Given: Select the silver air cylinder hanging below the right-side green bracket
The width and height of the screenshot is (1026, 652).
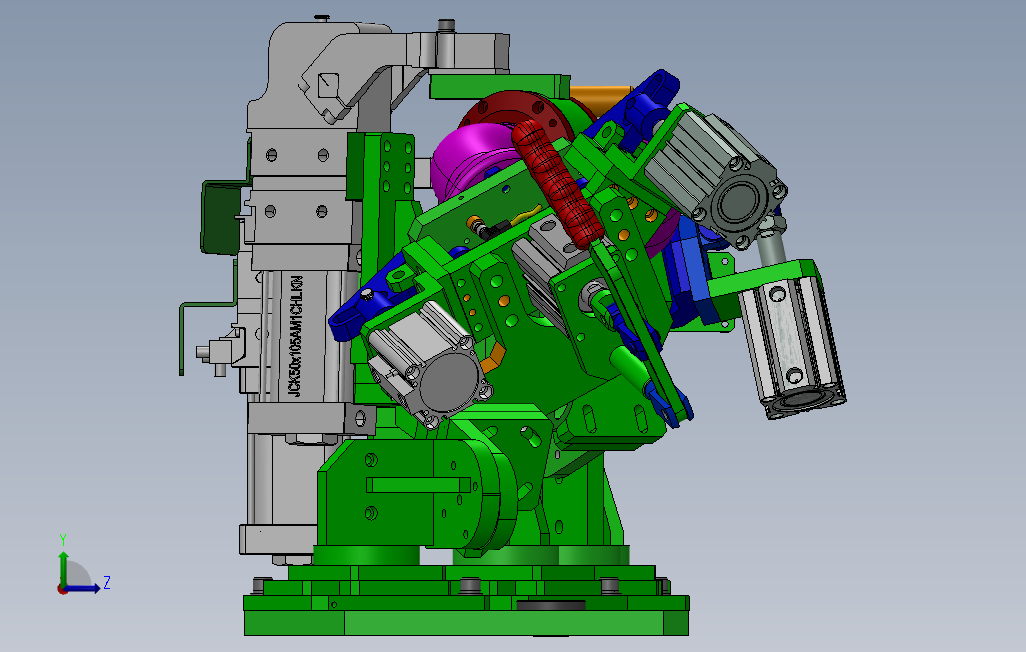Looking at the screenshot, I should click(792, 347).
